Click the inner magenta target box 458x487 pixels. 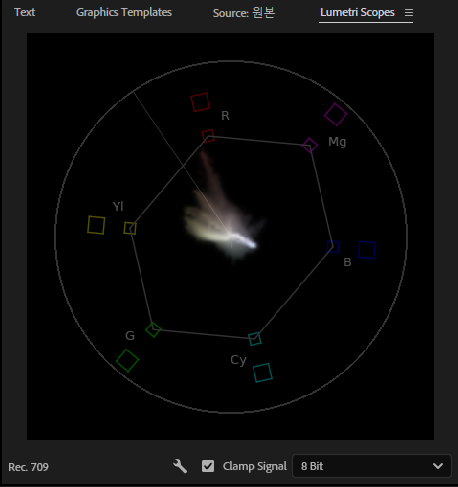pyautogui.click(x=310, y=145)
